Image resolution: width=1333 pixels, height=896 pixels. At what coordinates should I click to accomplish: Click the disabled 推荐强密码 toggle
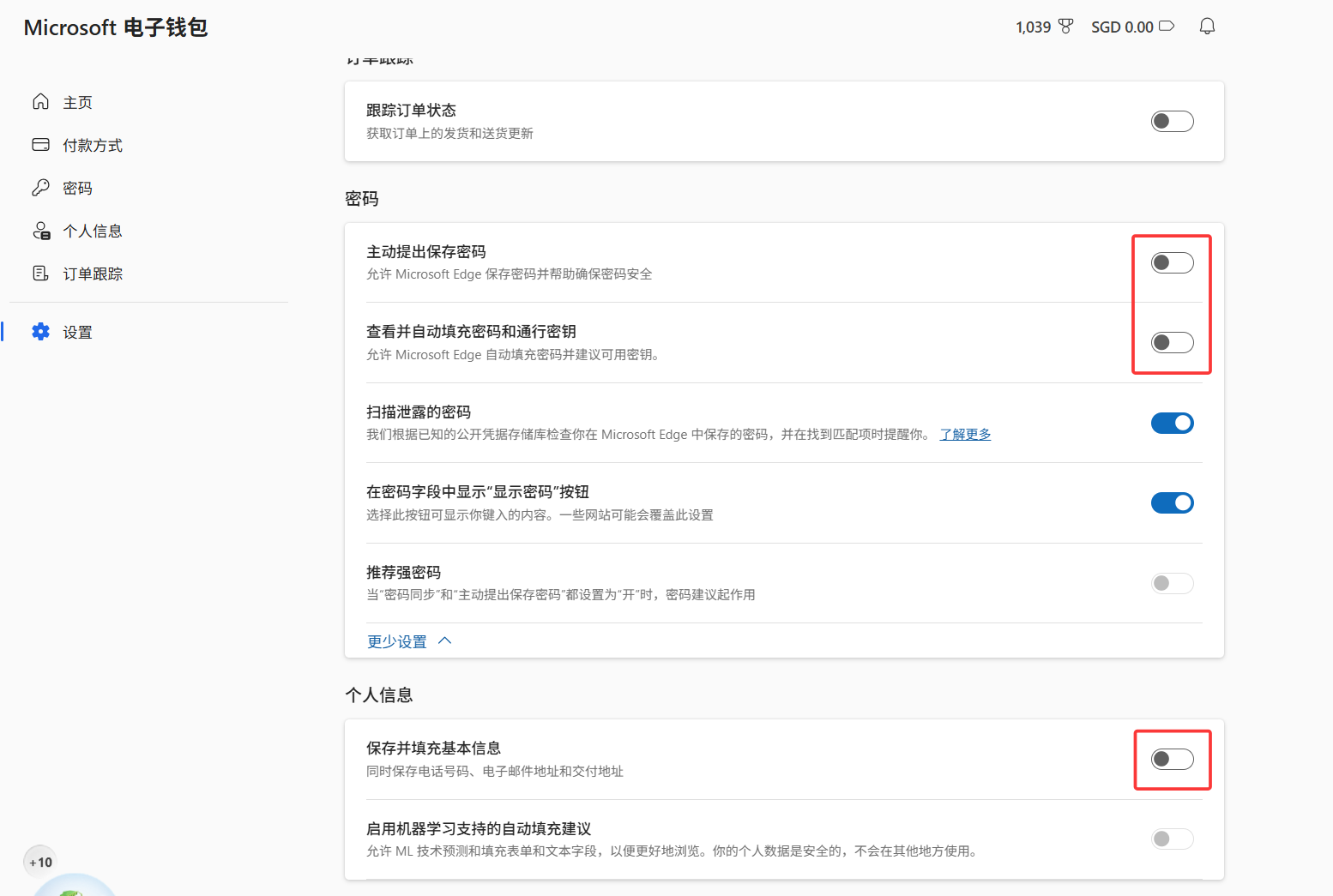(1172, 583)
